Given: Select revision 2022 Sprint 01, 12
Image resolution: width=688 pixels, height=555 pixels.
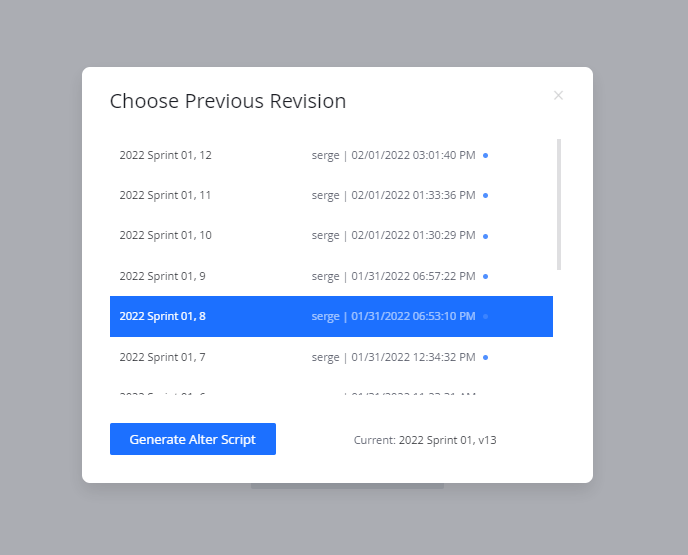Looking at the screenshot, I should (166, 155).
